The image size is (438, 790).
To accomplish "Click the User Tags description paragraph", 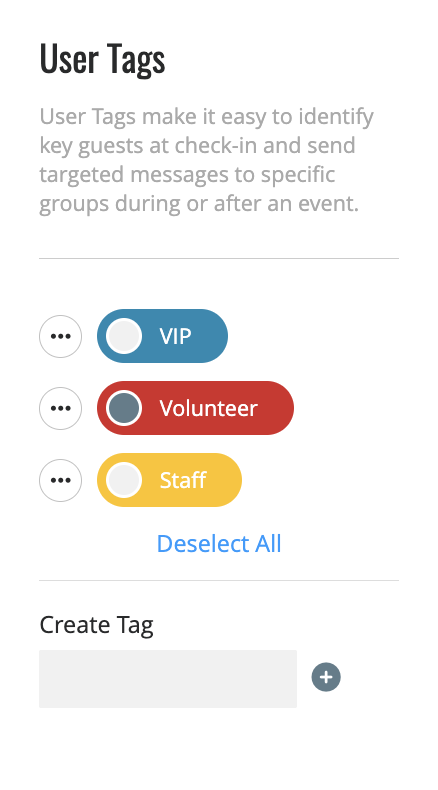I will tap(207, 160).
